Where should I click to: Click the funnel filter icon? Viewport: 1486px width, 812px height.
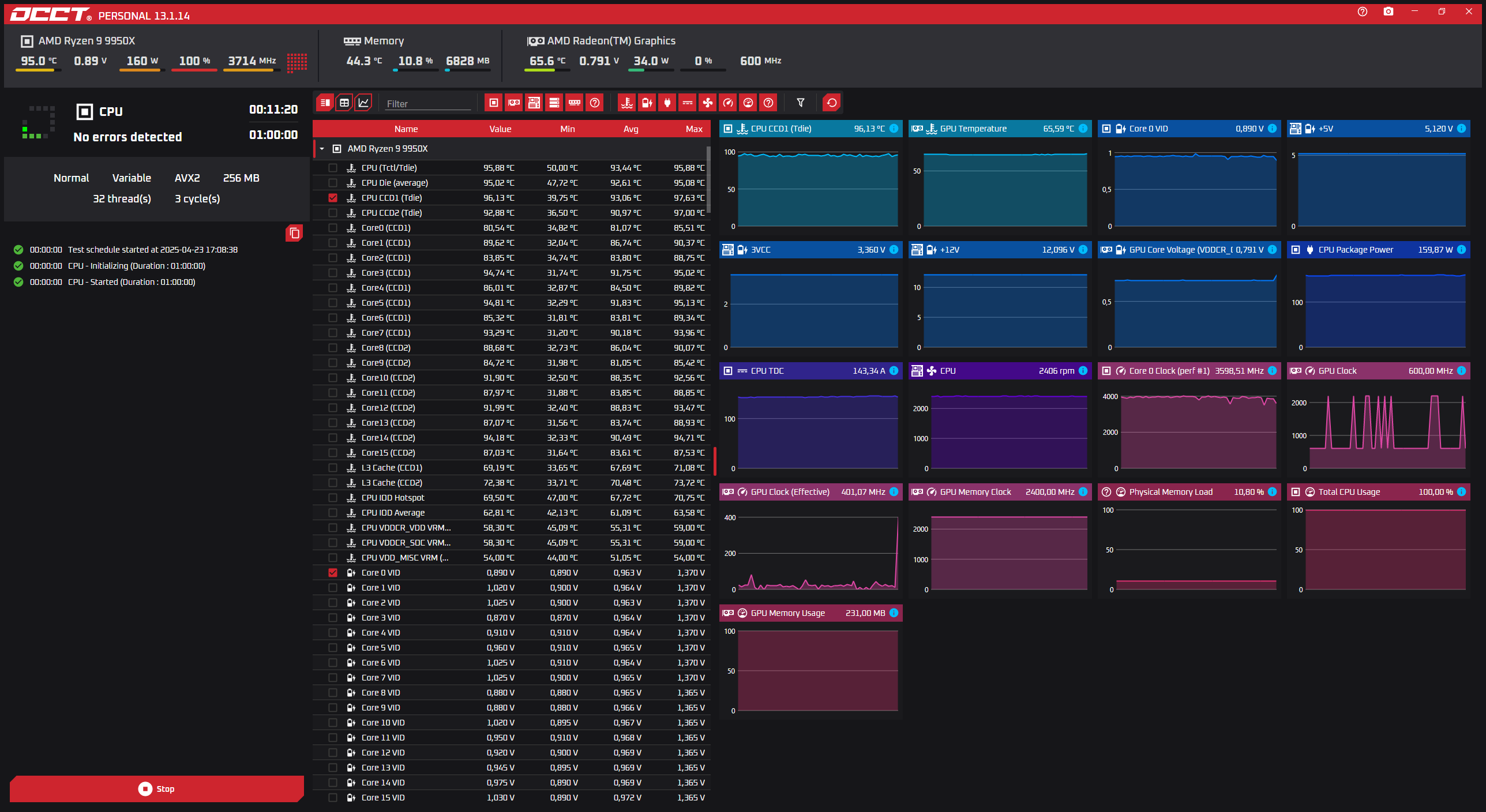point(801,103)
